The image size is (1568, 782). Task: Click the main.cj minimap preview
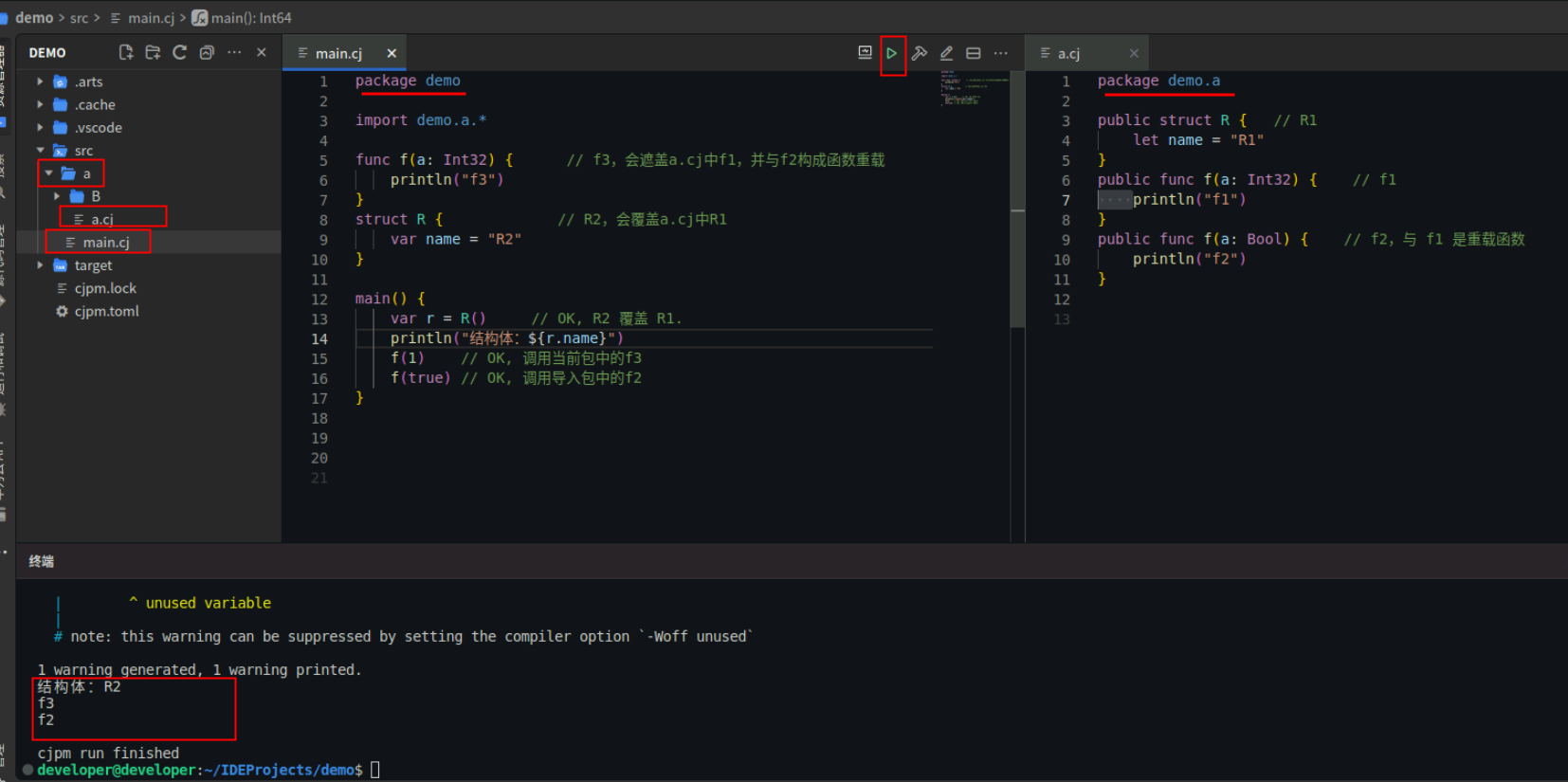pyautogui.click(x=973, y=88)
